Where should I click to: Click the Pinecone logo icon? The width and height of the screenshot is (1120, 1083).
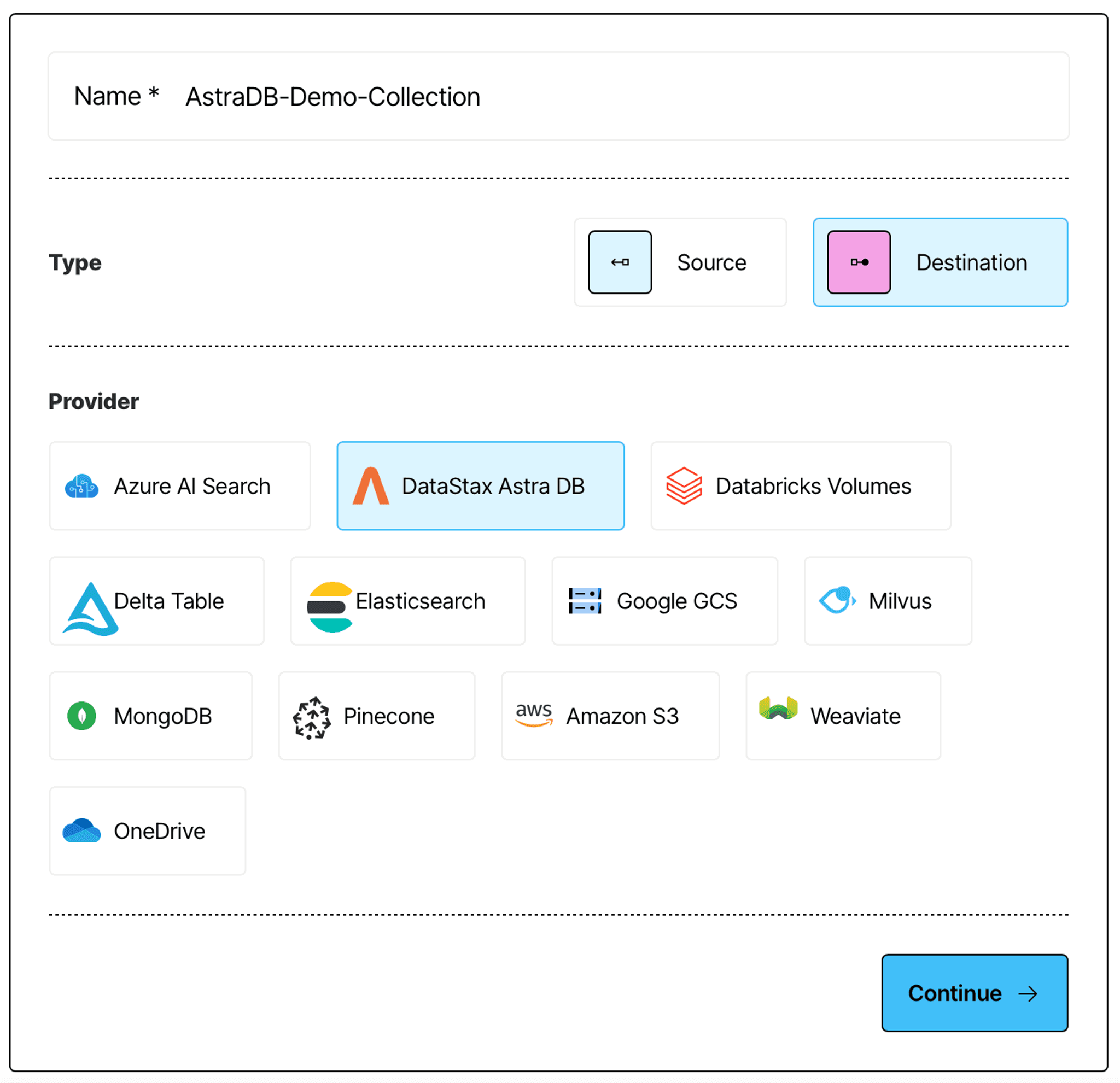click(311, 718)
